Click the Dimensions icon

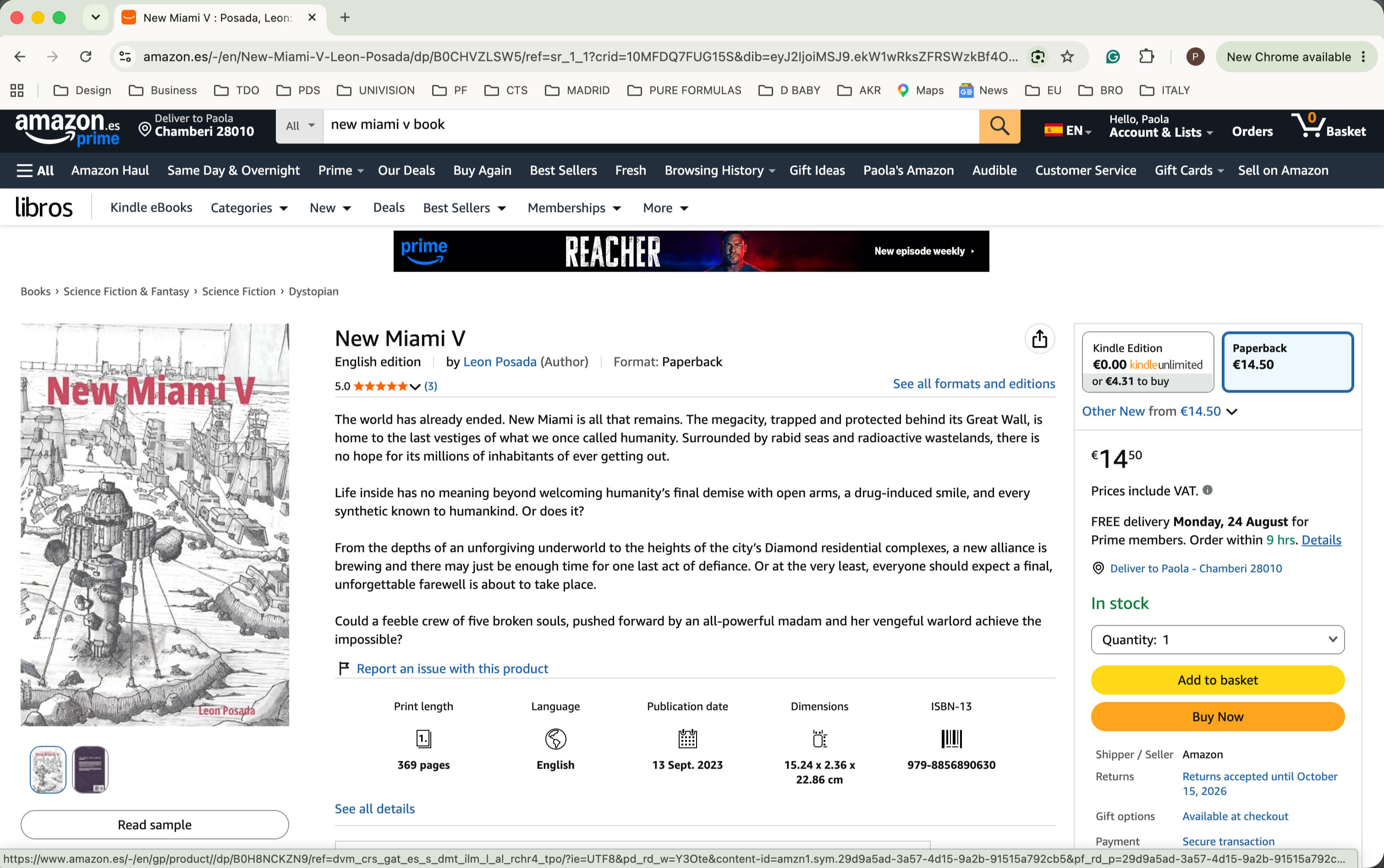(819, 738)
